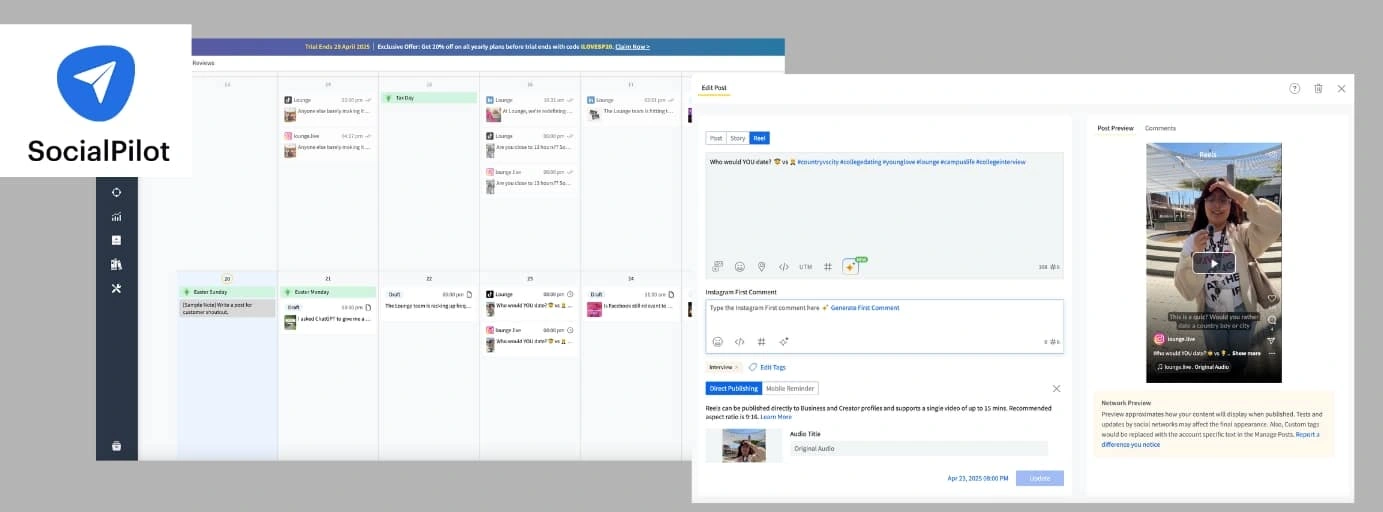Click the Reviews tab in the calendar window
This screenshot has height=512, width=1383.
click(x=203, y=63)
